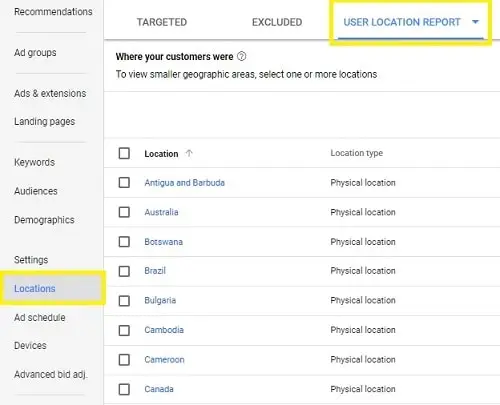Open the User Location Report dropdown arrow
This screenshot has height=405, width=500.
click(x=475, y=22)
